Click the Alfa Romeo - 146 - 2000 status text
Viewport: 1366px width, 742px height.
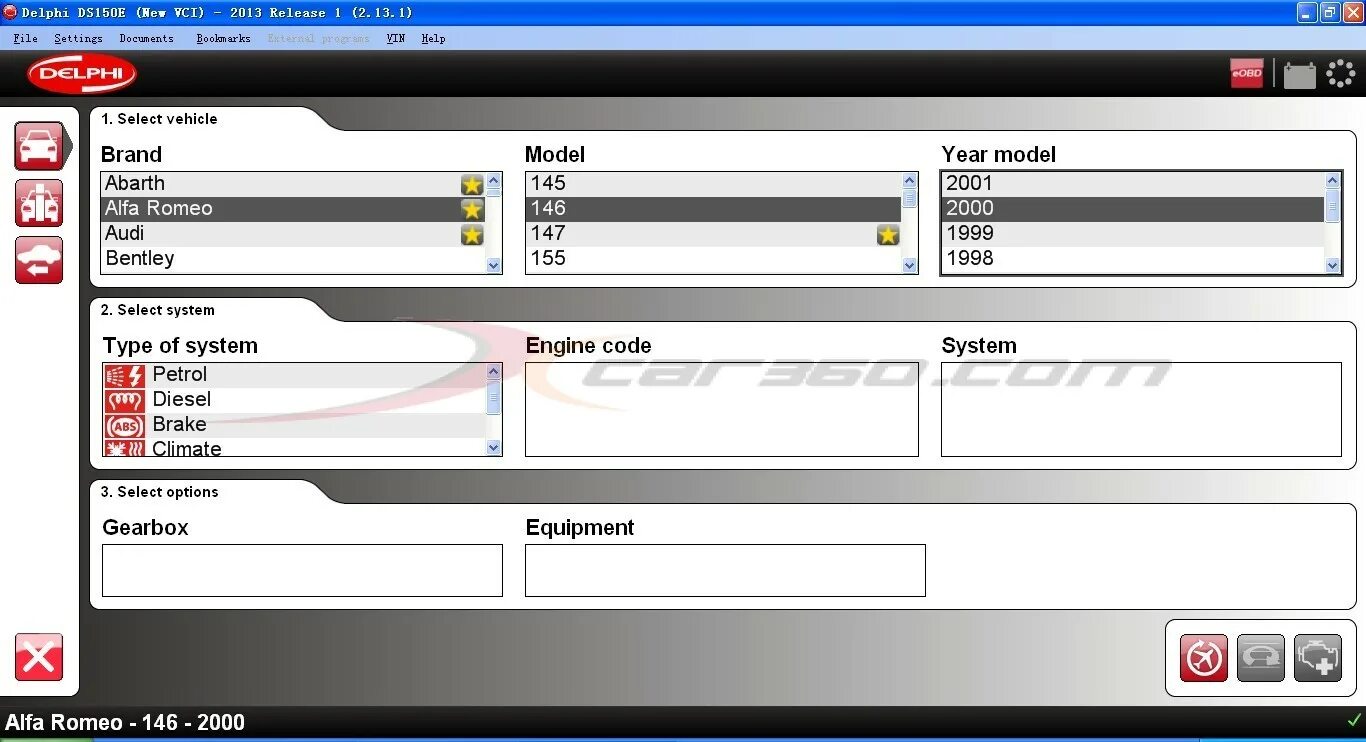[x=125, y=722]
